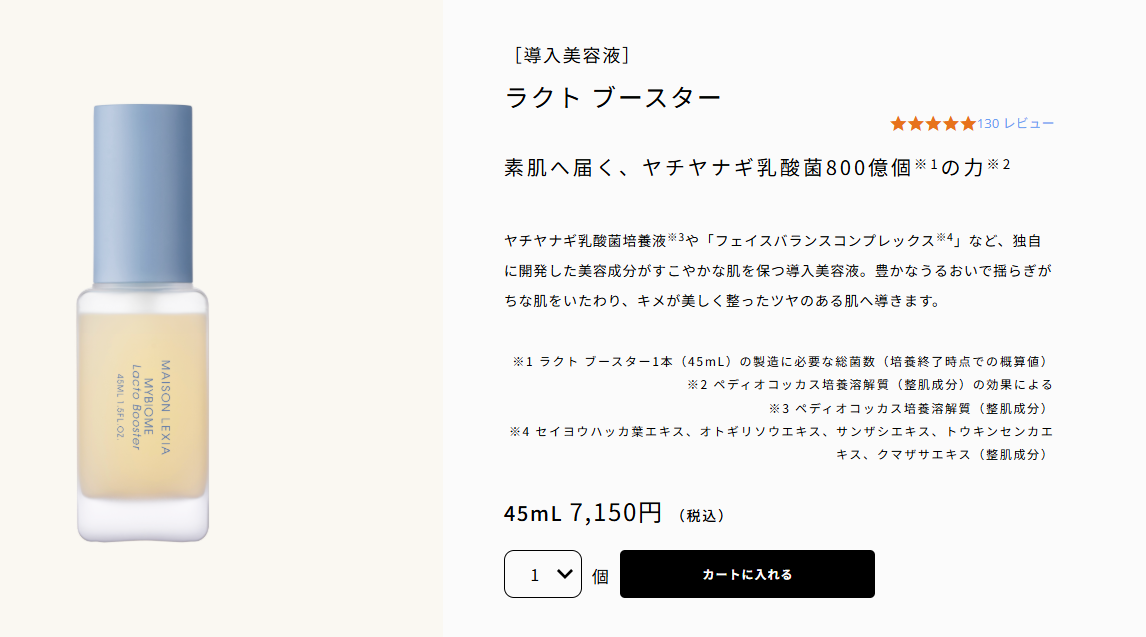Open the 130 レビュー reviews link
Viewport: 1146px width, 637px height.
(x=1016, y=124)
